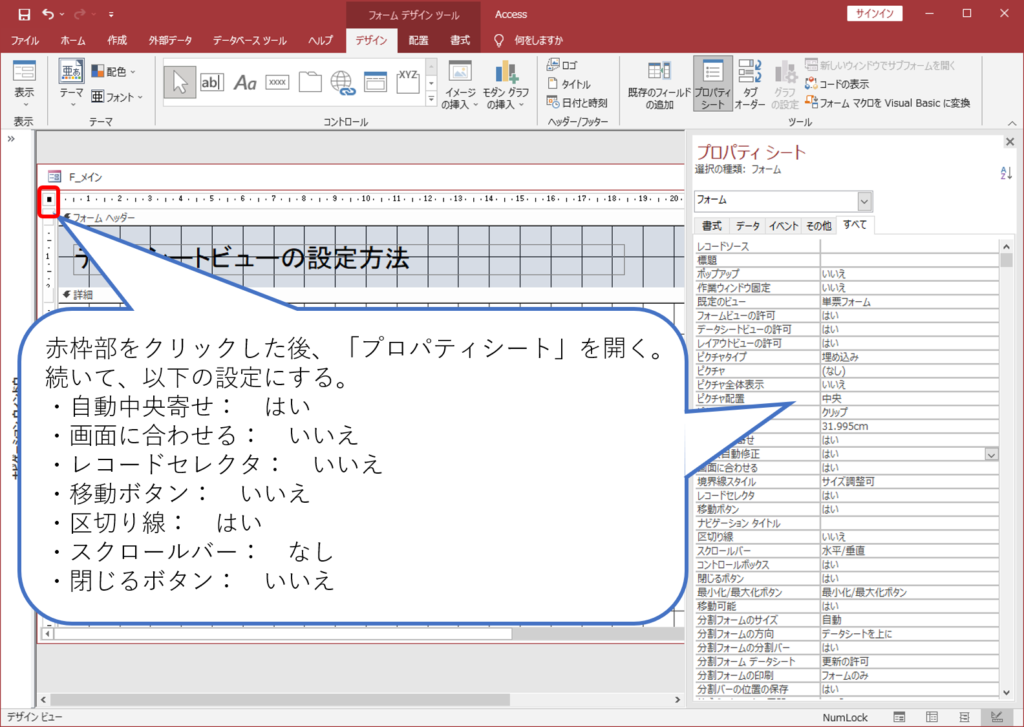Click the property sheet sort A-Z icon

(x=1006, y=173)
